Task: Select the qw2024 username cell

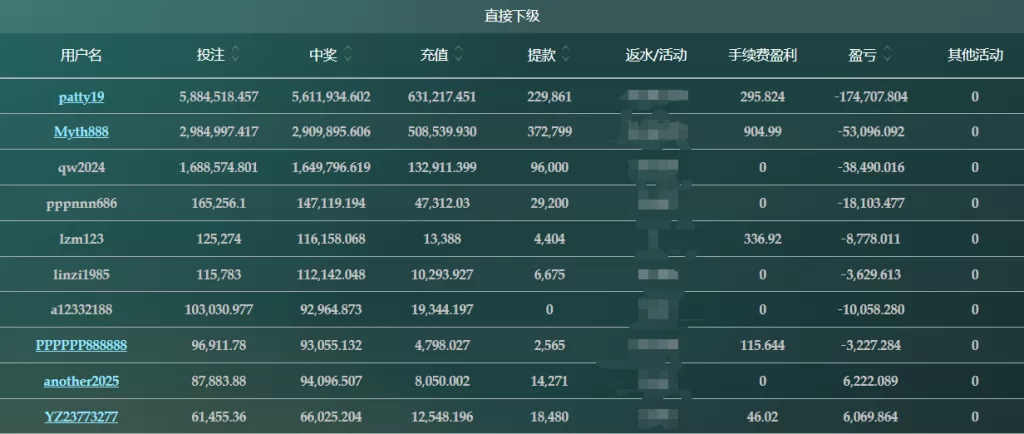Action: 82,168
